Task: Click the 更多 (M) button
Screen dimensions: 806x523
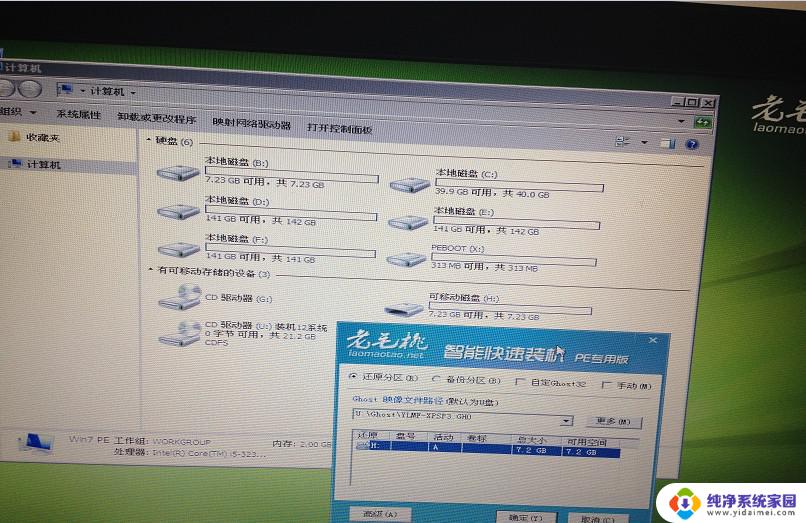Action: [x=614, y=422]
